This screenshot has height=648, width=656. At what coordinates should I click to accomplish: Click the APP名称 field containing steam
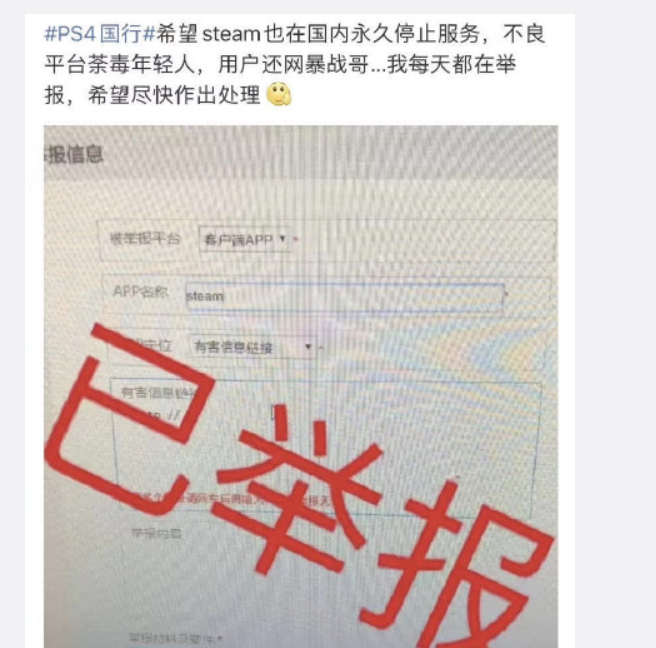pos(345,297)
